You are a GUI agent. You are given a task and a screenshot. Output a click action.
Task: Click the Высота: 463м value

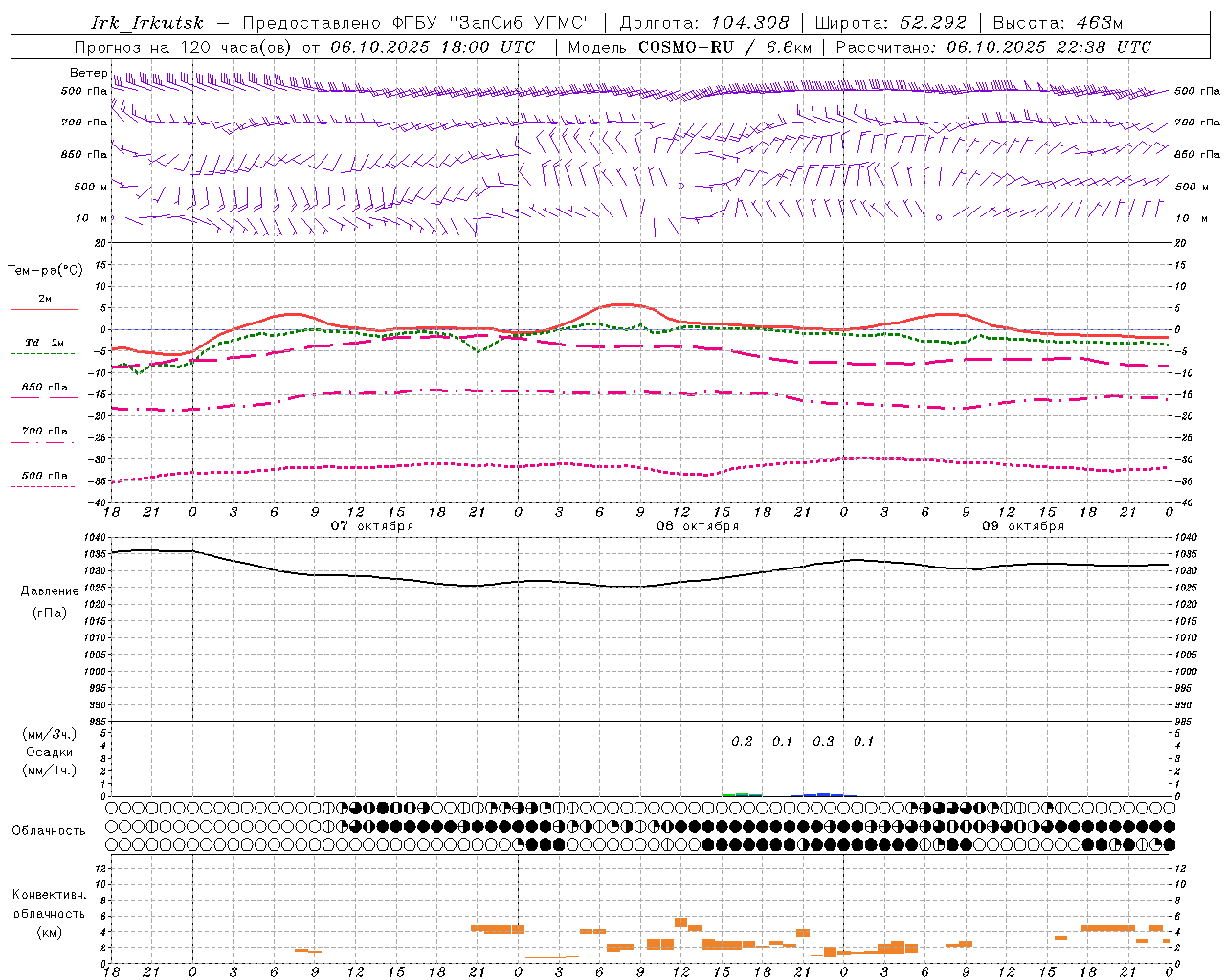coord(1058,23)
